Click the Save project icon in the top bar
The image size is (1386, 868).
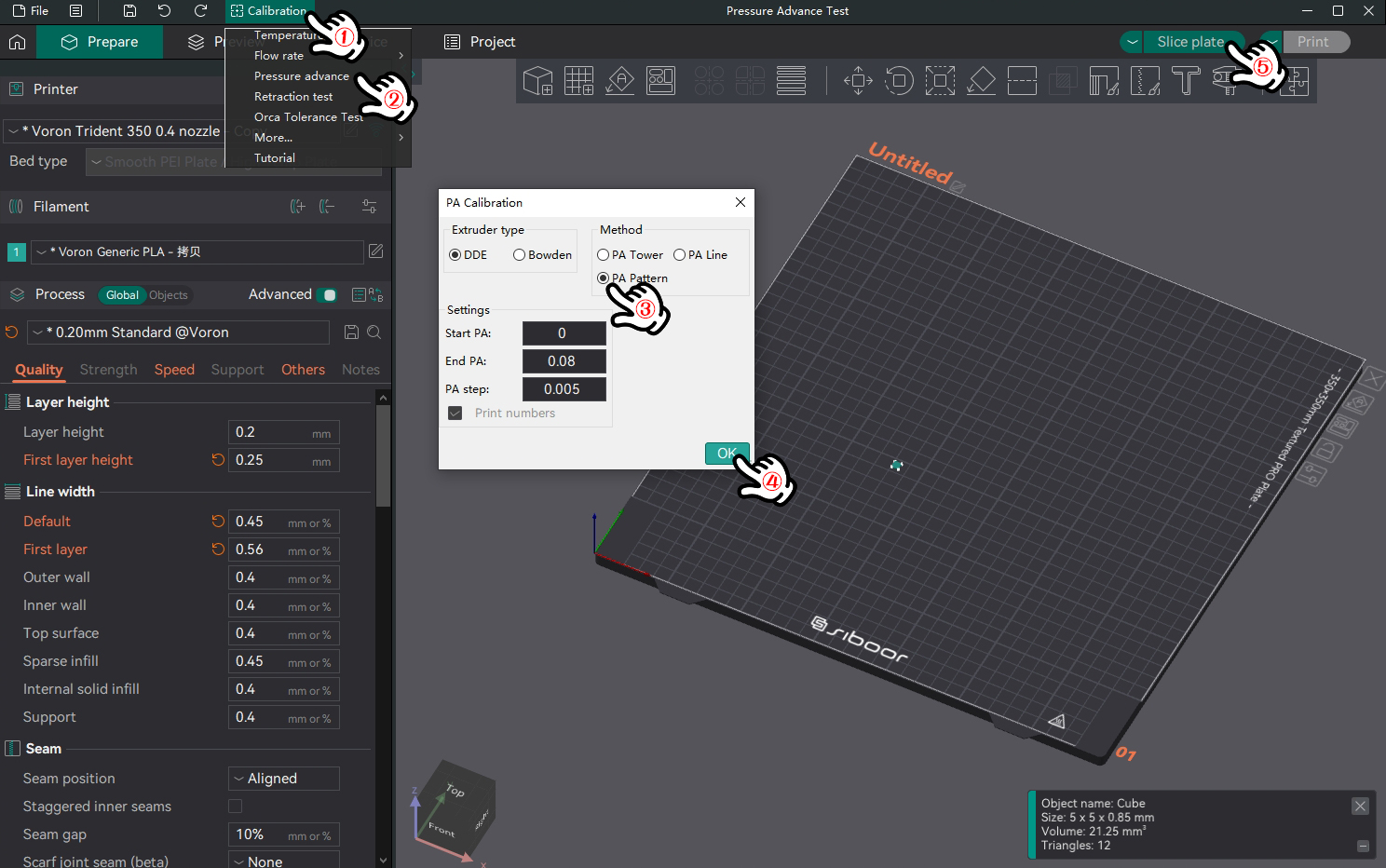(129, 11)
